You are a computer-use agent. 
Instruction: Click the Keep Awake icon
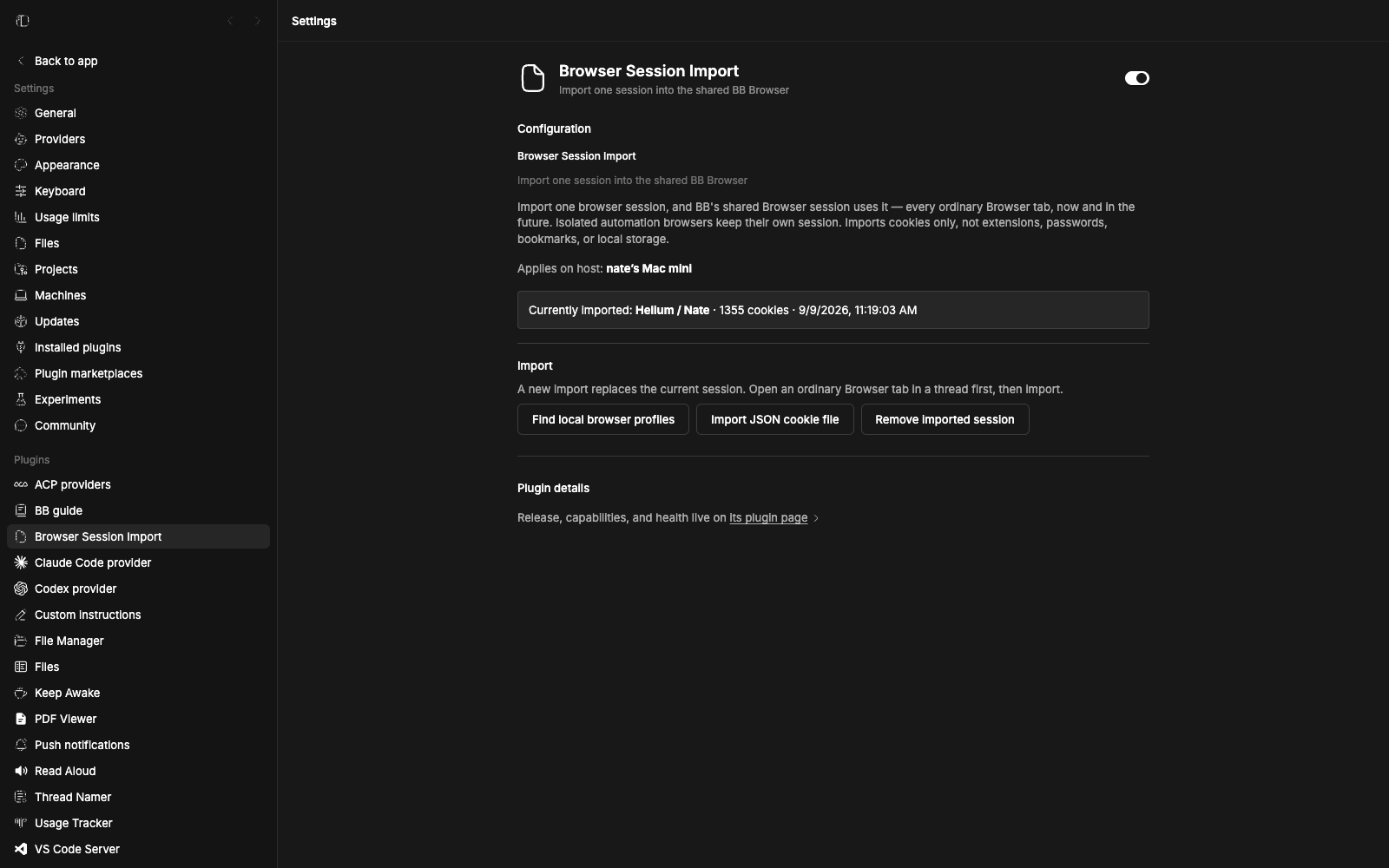click(21, 693)
